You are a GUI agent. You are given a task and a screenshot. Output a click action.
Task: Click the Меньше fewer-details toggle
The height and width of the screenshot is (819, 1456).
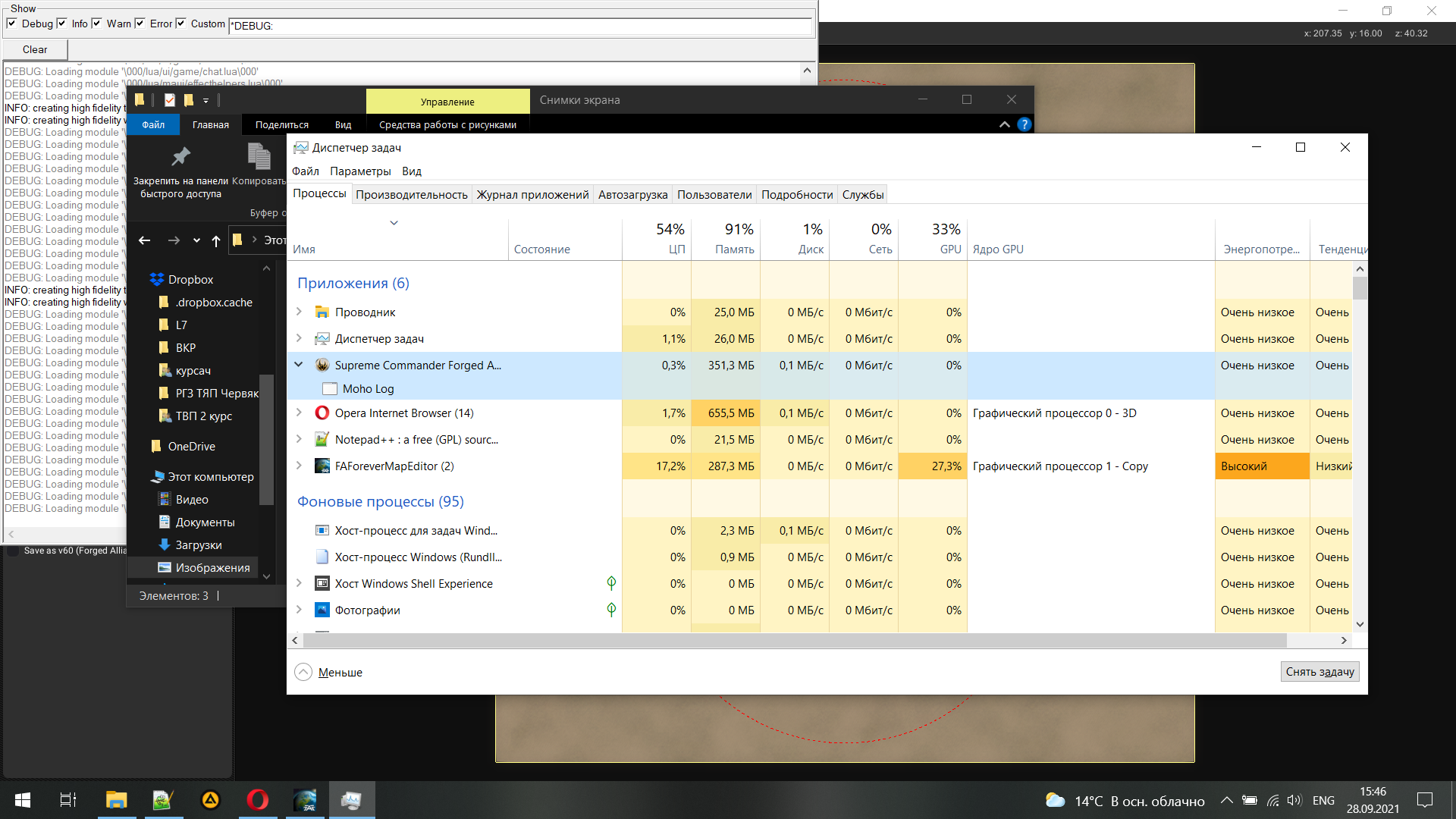329,672
